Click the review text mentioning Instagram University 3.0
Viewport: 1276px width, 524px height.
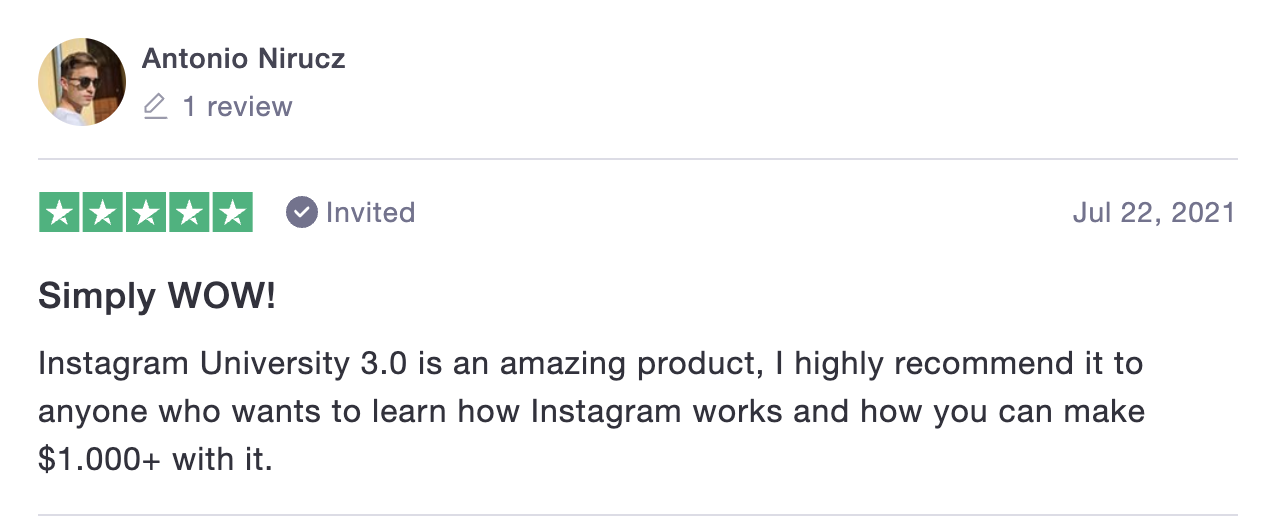(591, 411)
